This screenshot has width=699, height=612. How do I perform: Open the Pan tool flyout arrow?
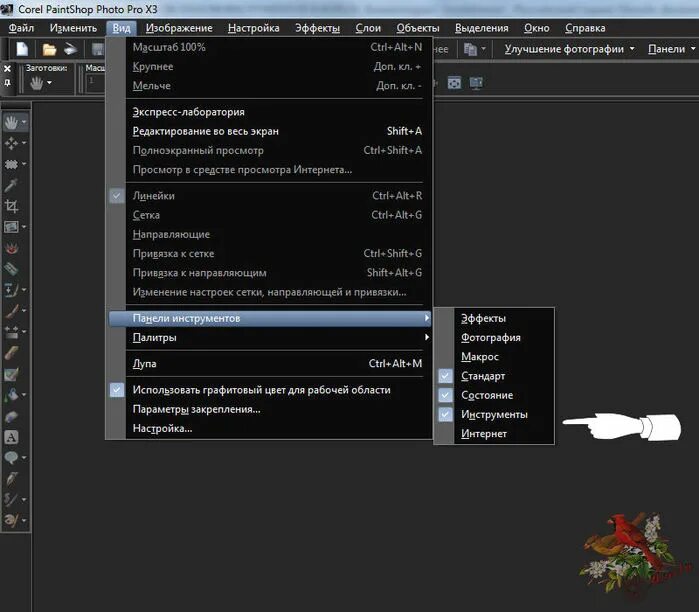pos(24,122)
